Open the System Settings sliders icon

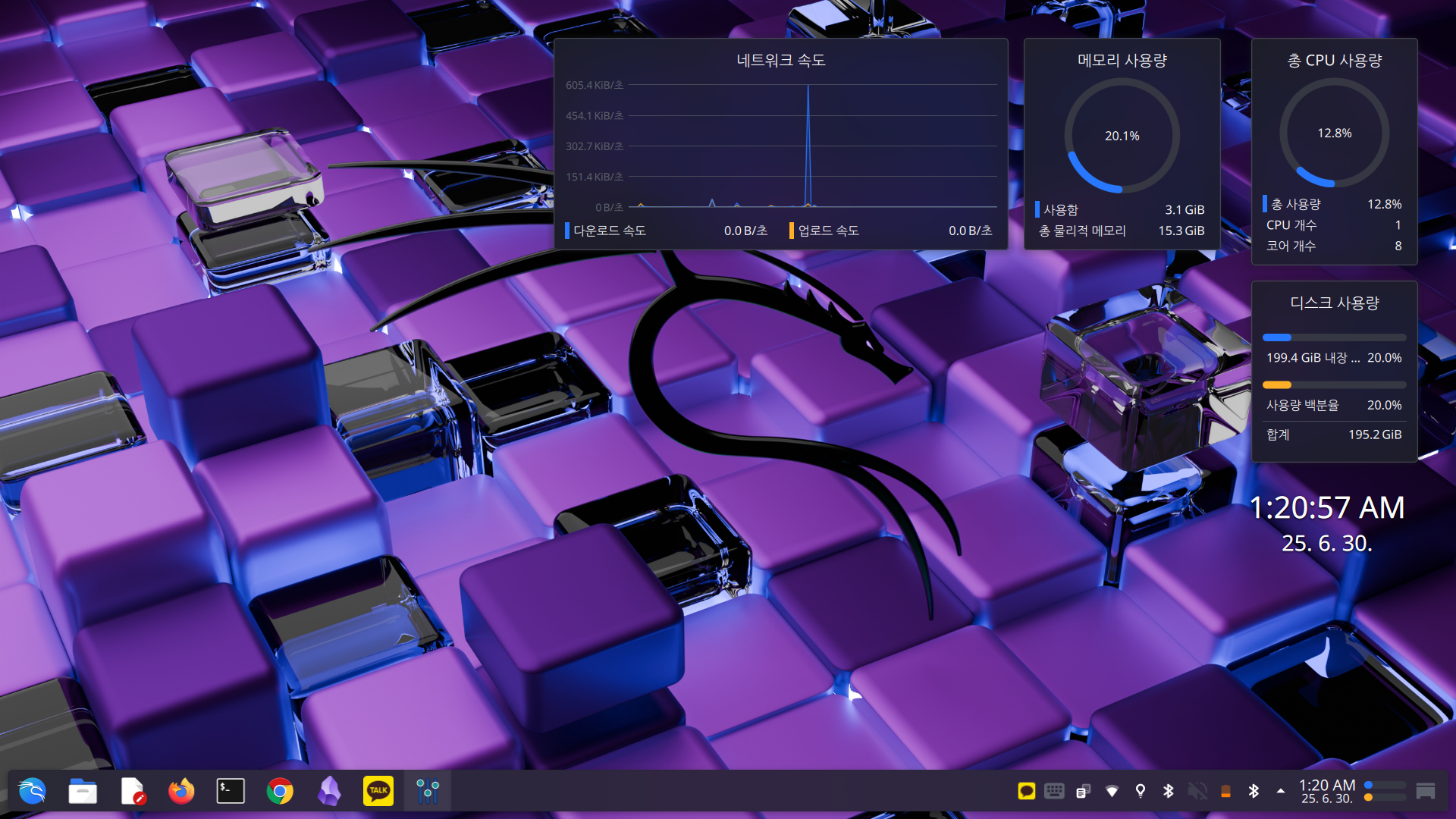pos(428,791)
